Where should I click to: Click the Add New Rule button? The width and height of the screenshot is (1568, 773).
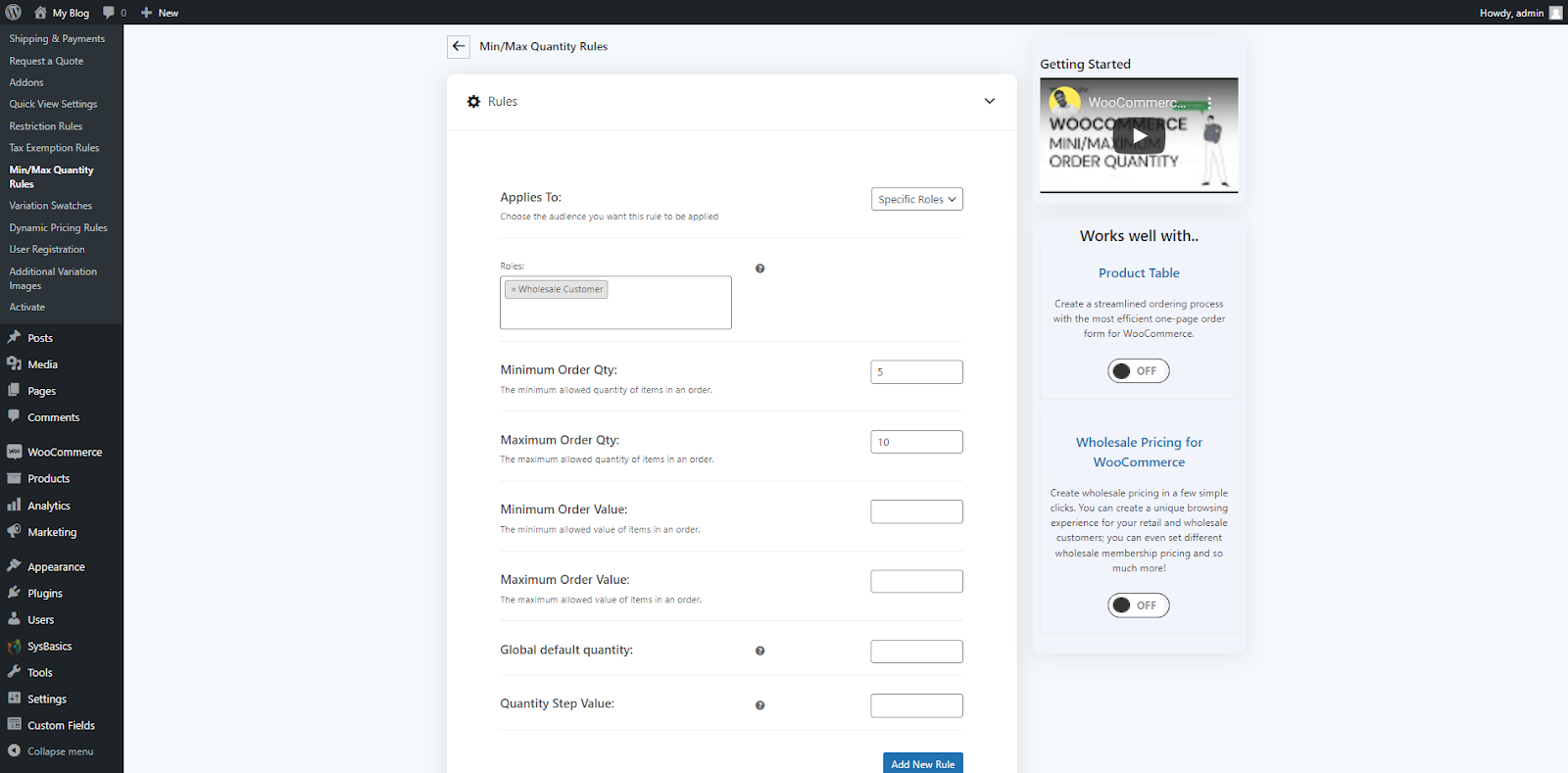tap(923, 763)
